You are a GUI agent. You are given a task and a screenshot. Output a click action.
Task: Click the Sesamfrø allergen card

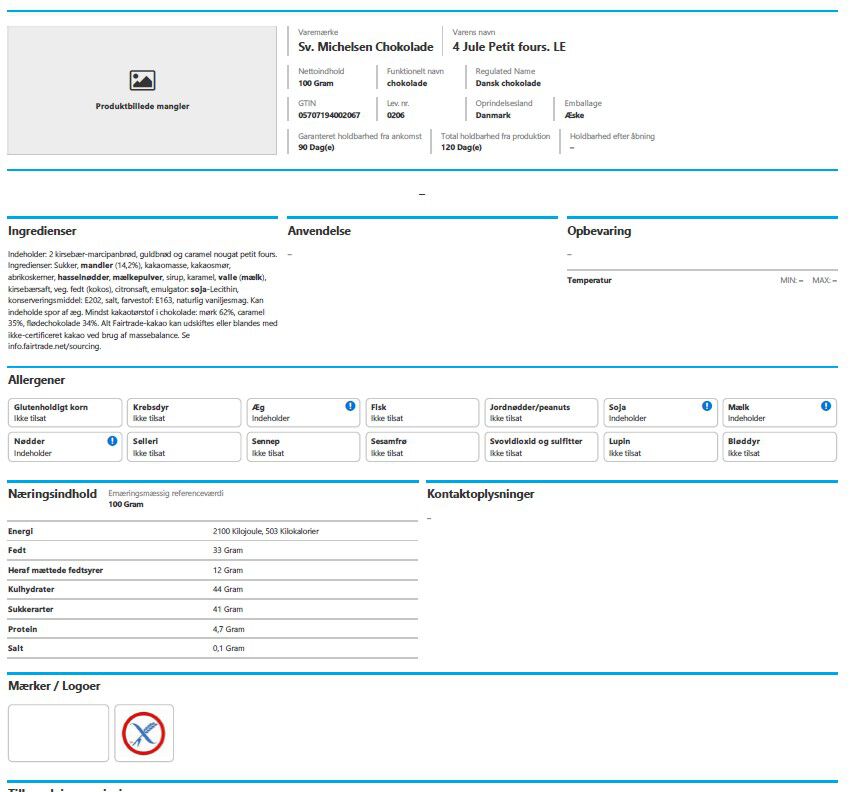(x=422, y=447)
